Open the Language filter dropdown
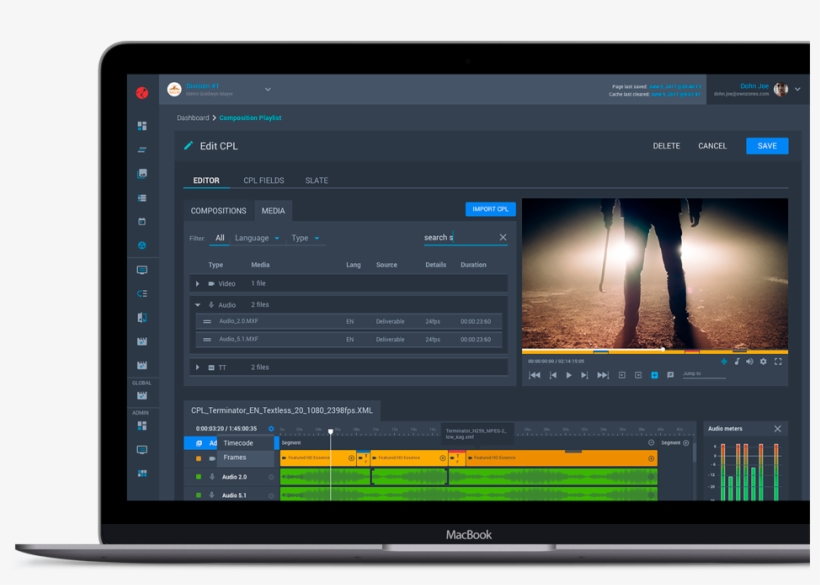The height and width of the screenshot is (585, 820). click(257, 238)
